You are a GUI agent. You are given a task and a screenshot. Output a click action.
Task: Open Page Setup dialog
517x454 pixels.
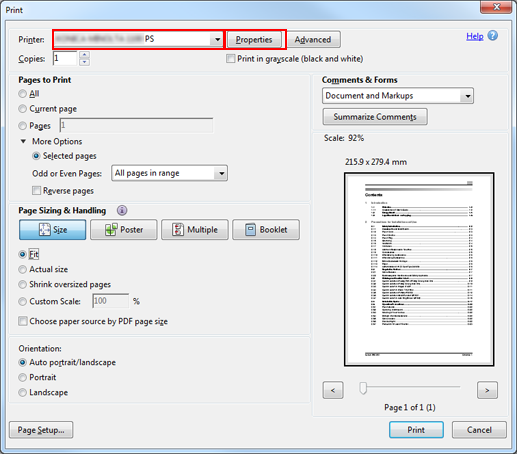[x=41, y=430]
